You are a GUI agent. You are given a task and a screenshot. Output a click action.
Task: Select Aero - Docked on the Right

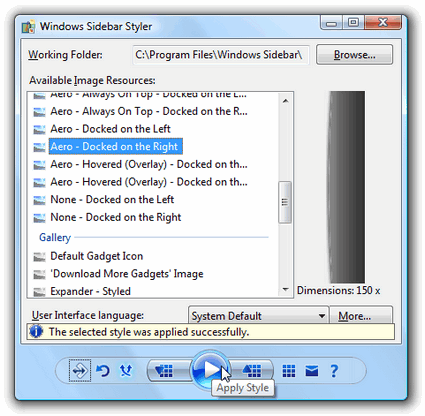(116, 147)
